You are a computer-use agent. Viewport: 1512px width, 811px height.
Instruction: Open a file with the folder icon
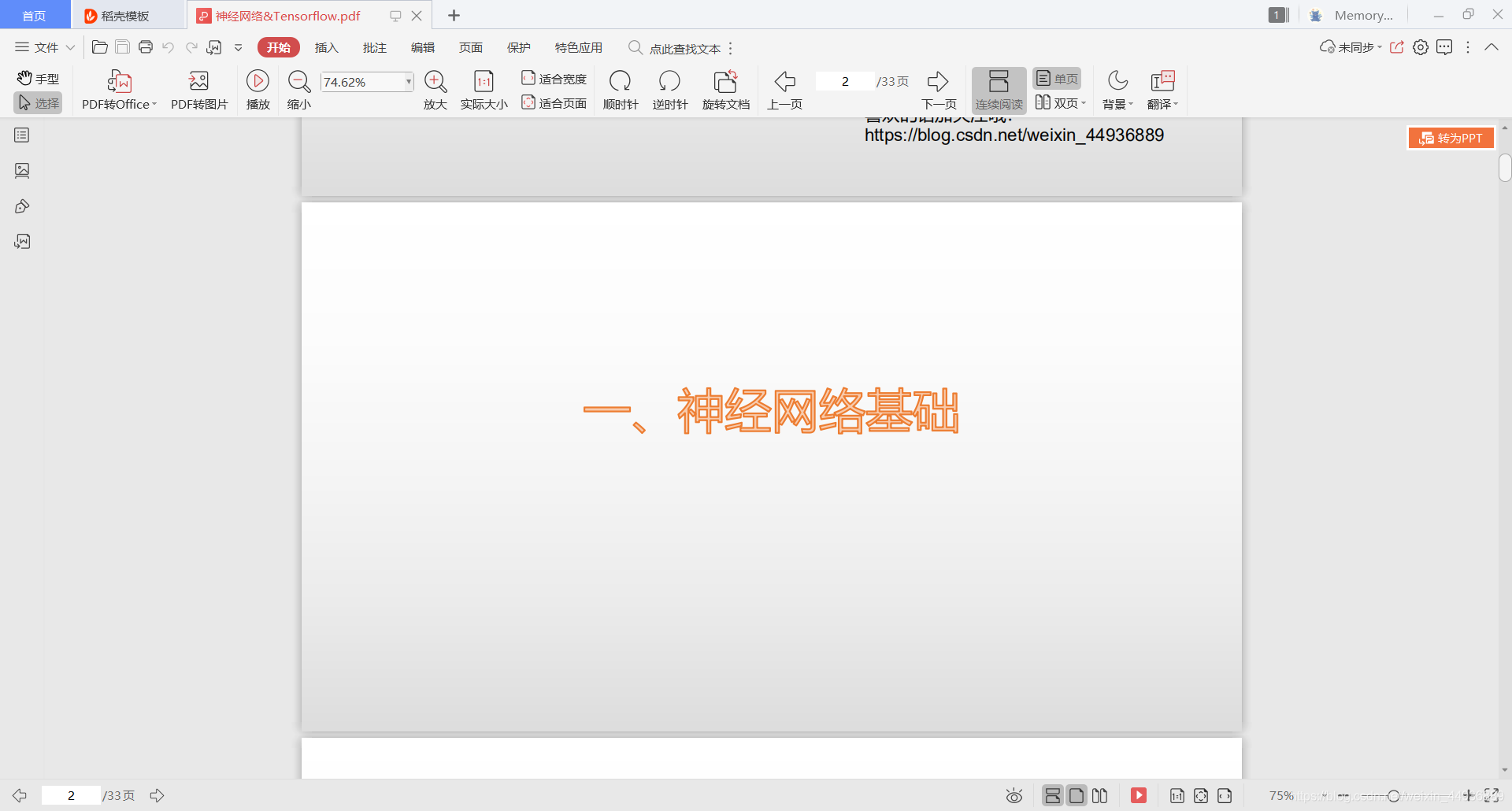[99, 47]
